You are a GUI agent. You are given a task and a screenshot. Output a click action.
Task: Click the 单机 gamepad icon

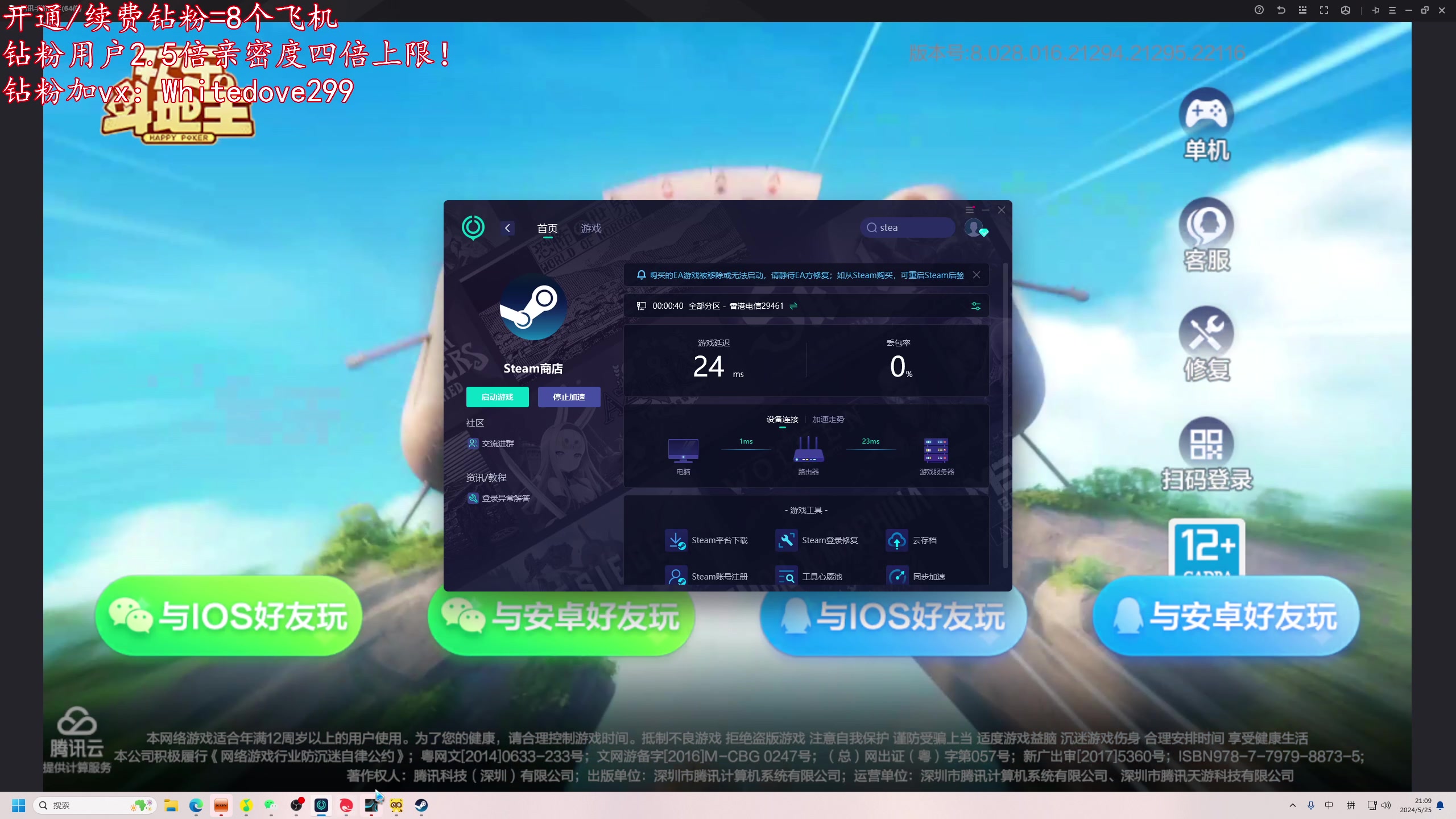click(x=1206, y=112)
